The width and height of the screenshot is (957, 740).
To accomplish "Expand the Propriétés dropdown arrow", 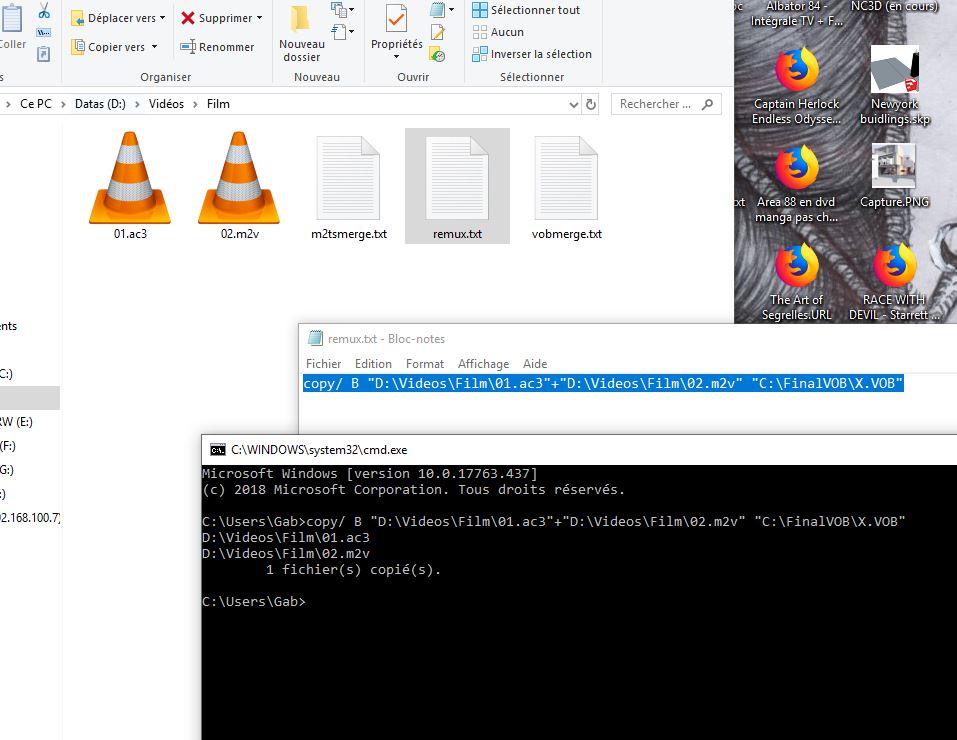I will [397, 57].
